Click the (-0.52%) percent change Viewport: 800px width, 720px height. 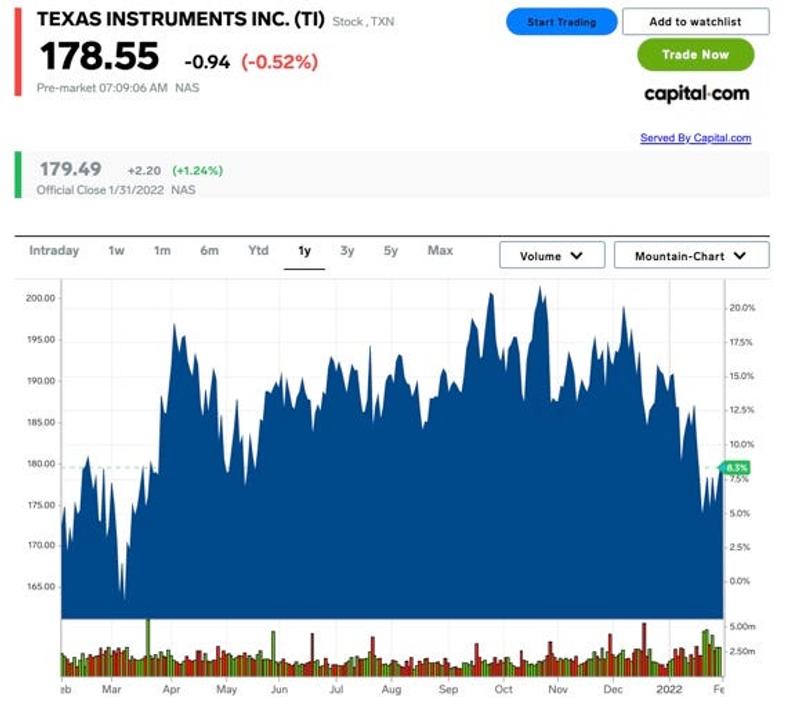(280, 62)
